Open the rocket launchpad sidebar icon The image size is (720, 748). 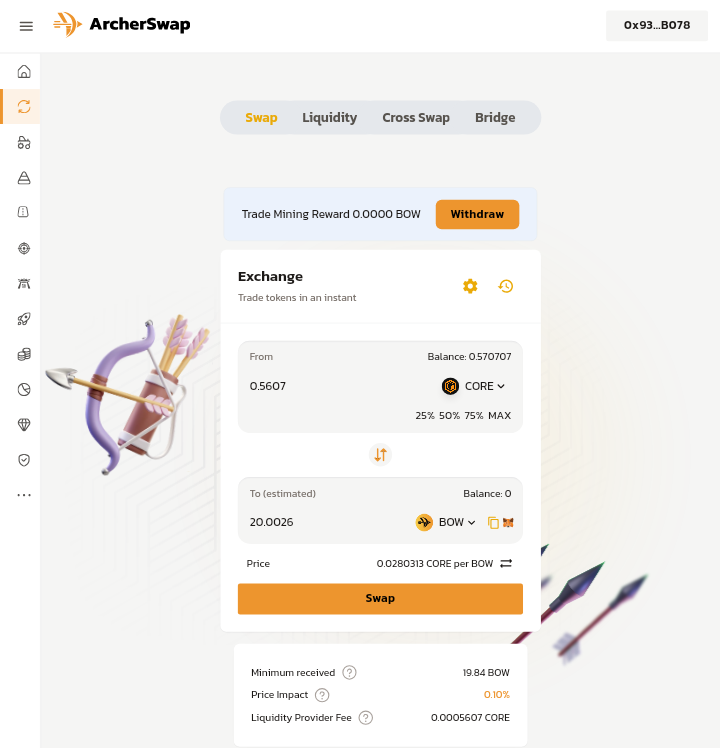(24, 319)
